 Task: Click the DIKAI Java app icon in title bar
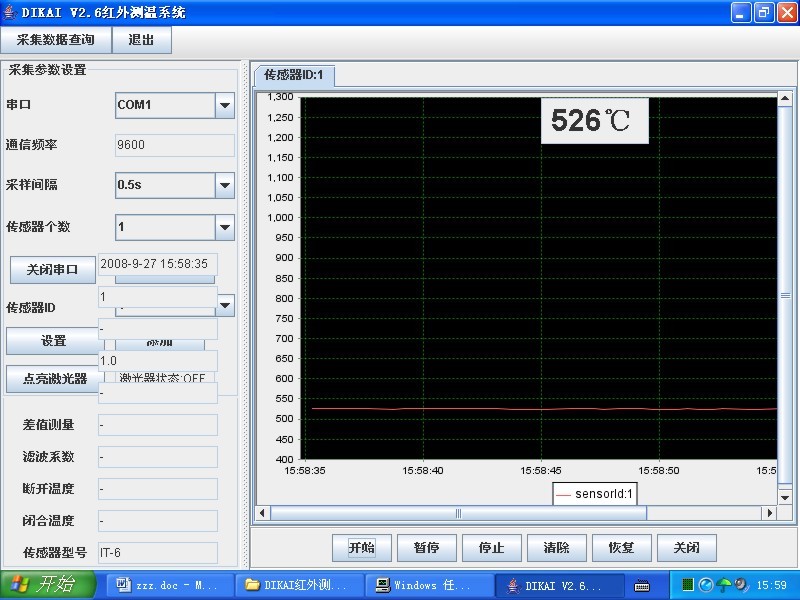click(9, 12)
